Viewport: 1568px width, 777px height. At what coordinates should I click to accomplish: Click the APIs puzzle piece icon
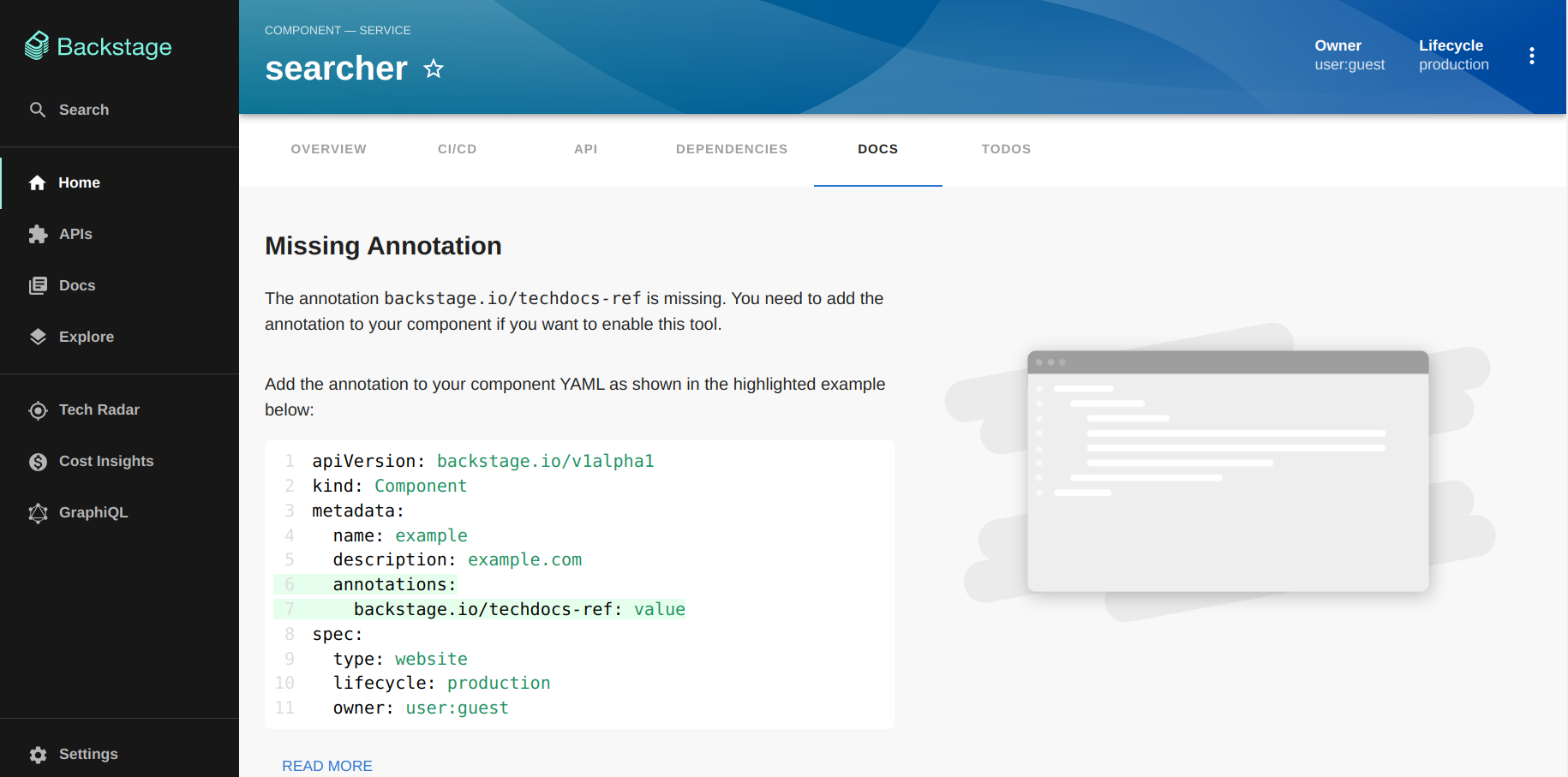[x=38, y=234]
